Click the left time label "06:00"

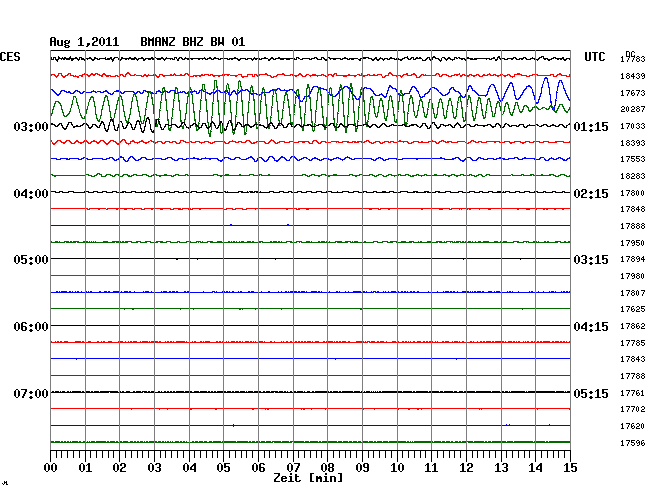coord(31,327)
